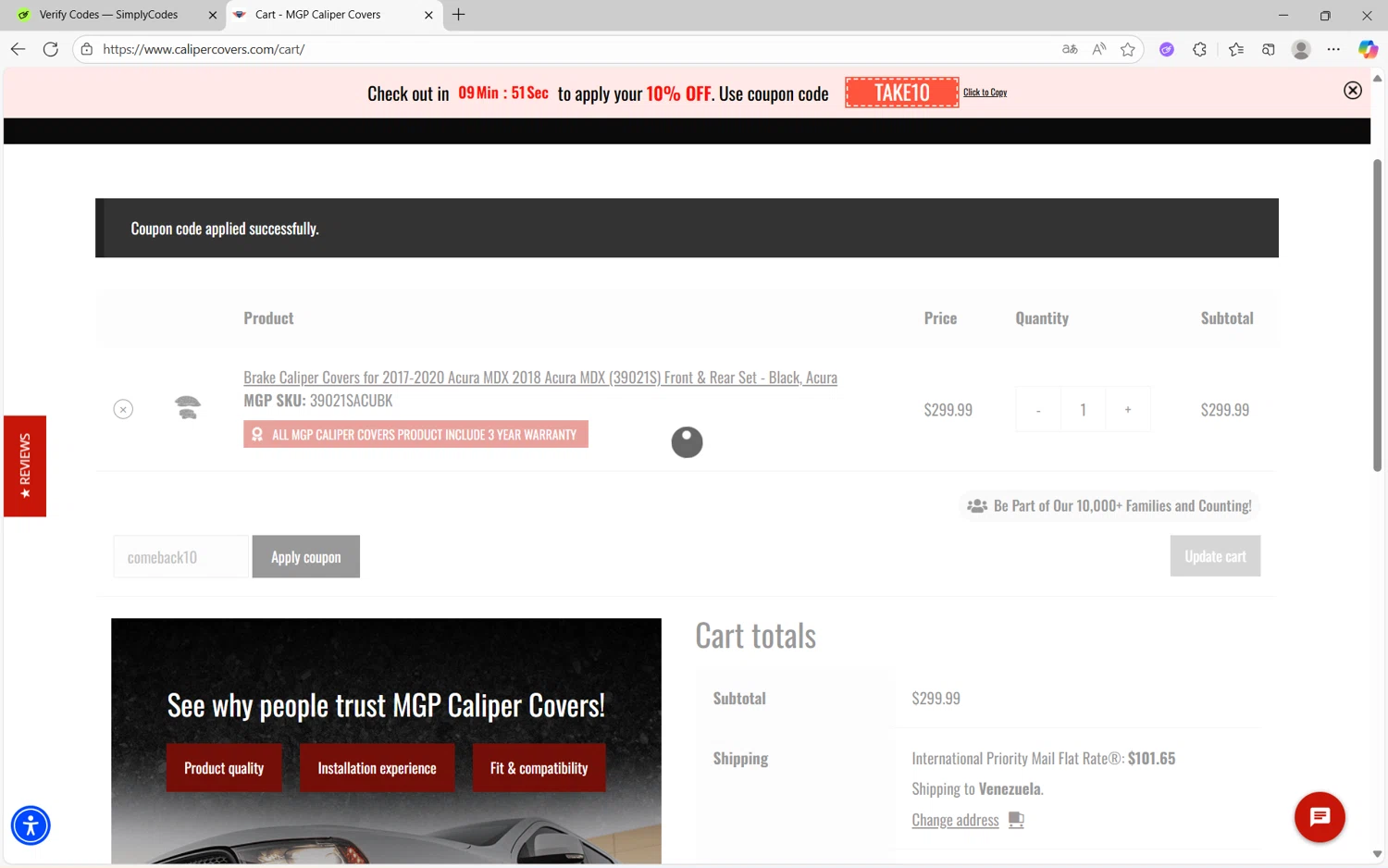Image resolution: width=1388 pixels, height=868 pixels.
Task: Click the 10,000+ Families and Counting badge
Action: click(x=1109, y=506)
